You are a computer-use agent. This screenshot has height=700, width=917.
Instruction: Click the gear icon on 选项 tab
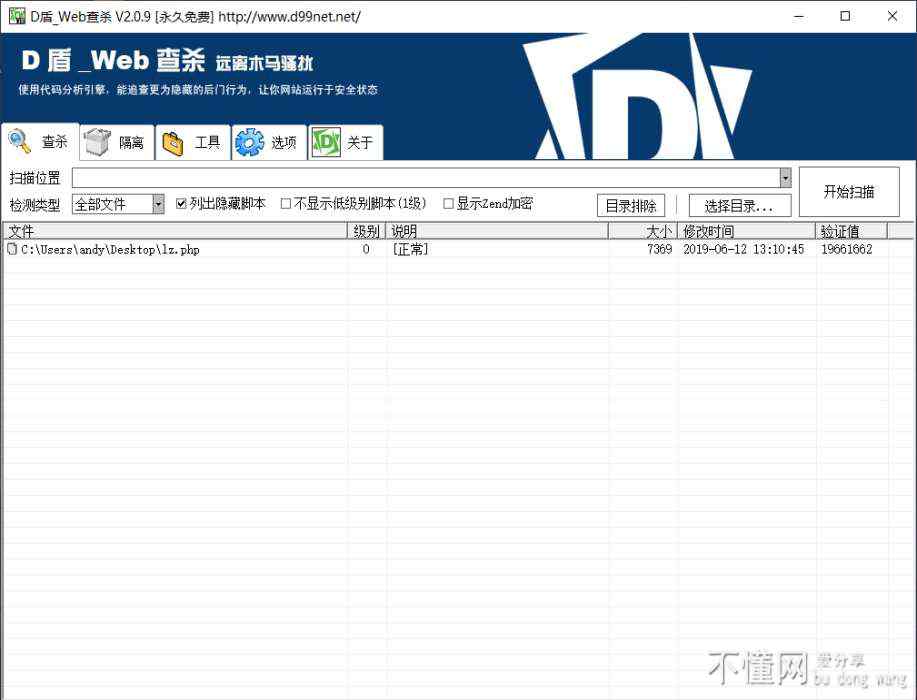coord(249,143)
